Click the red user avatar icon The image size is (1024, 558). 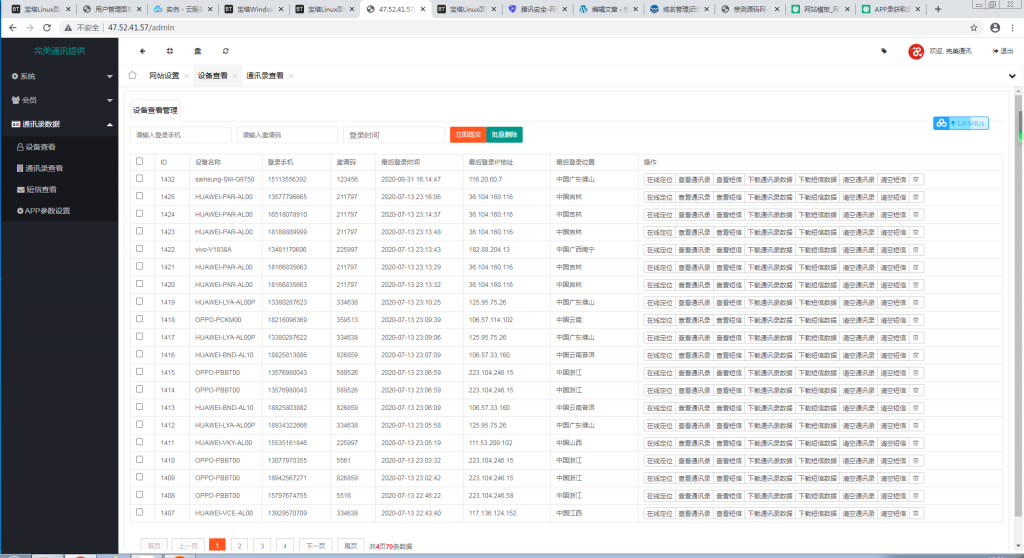point(915,51)
